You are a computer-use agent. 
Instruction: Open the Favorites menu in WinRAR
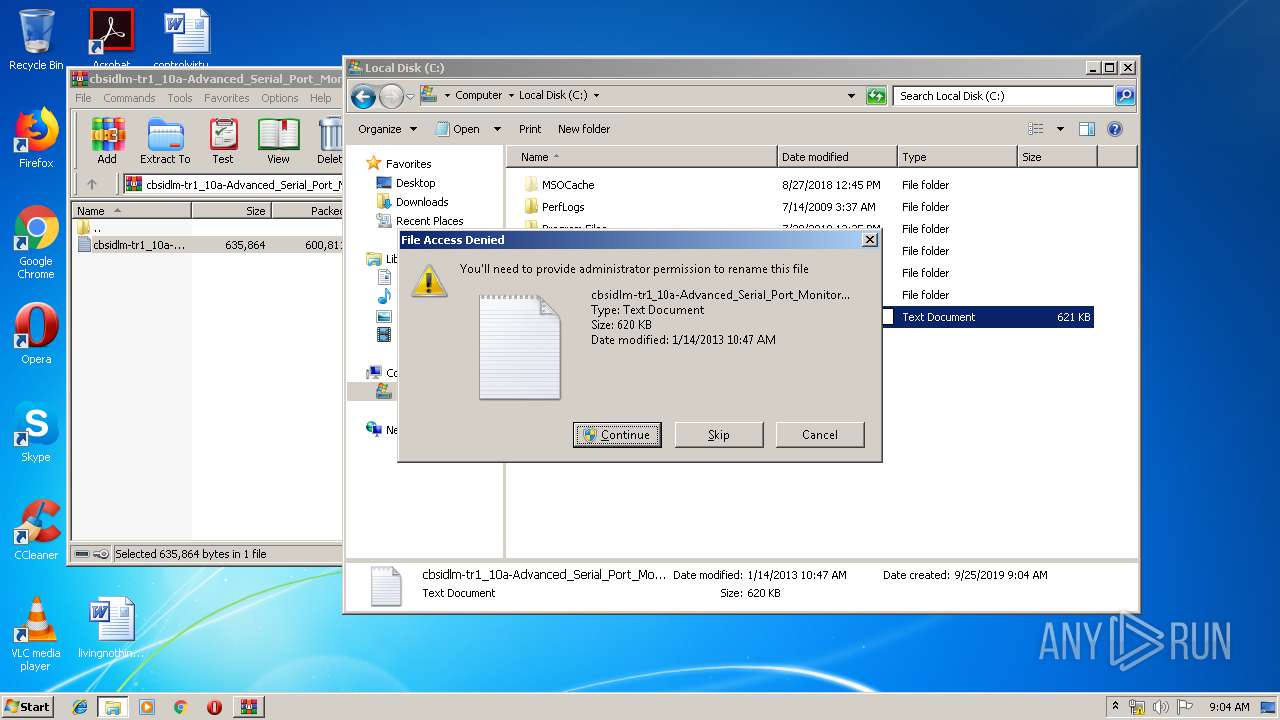coord(227,98)
